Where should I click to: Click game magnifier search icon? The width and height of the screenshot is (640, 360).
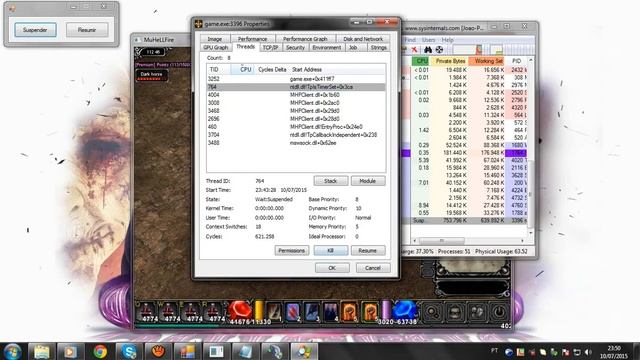click(x=432, y=313)
